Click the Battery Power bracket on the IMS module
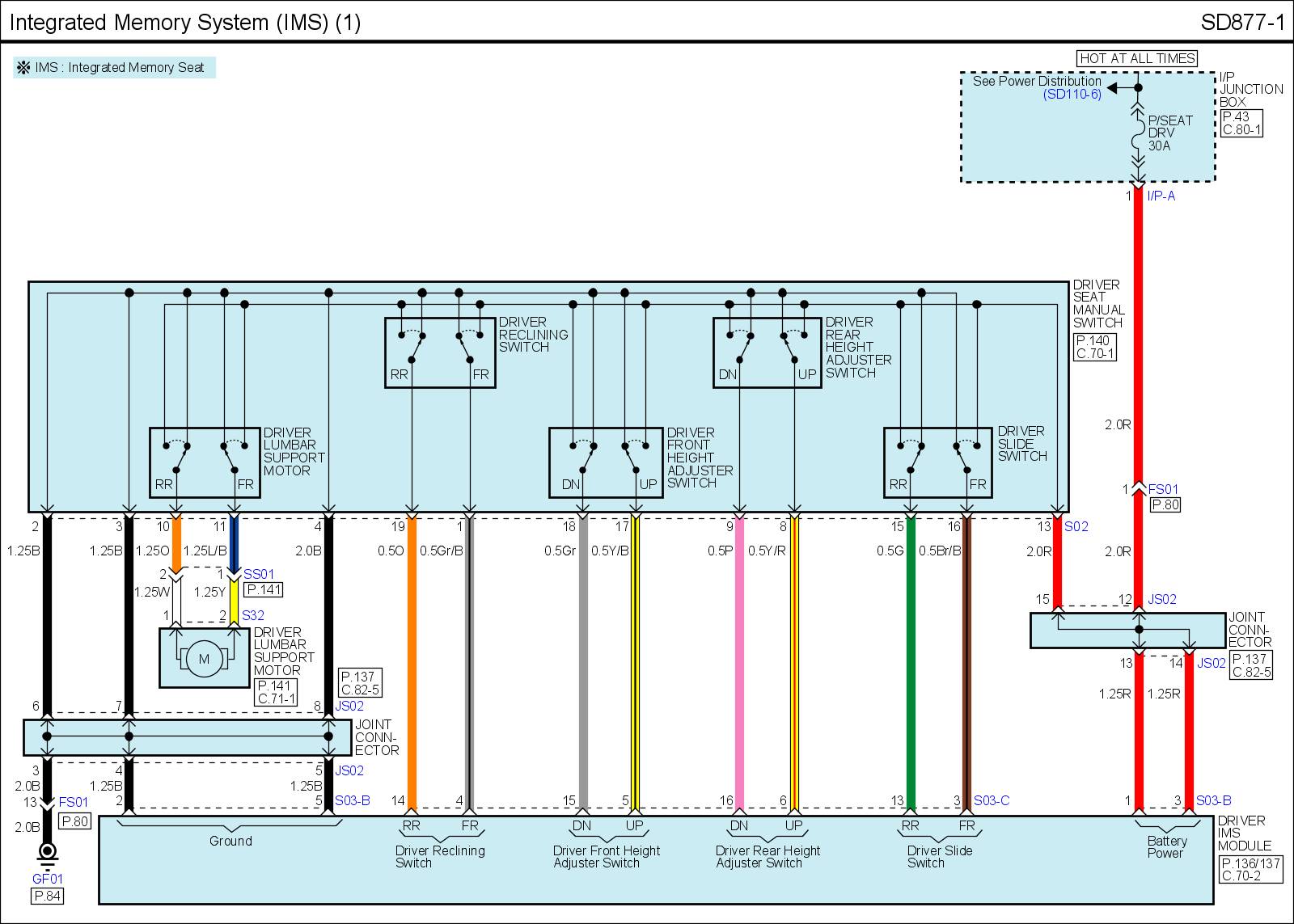 [x=1165, y=826]
